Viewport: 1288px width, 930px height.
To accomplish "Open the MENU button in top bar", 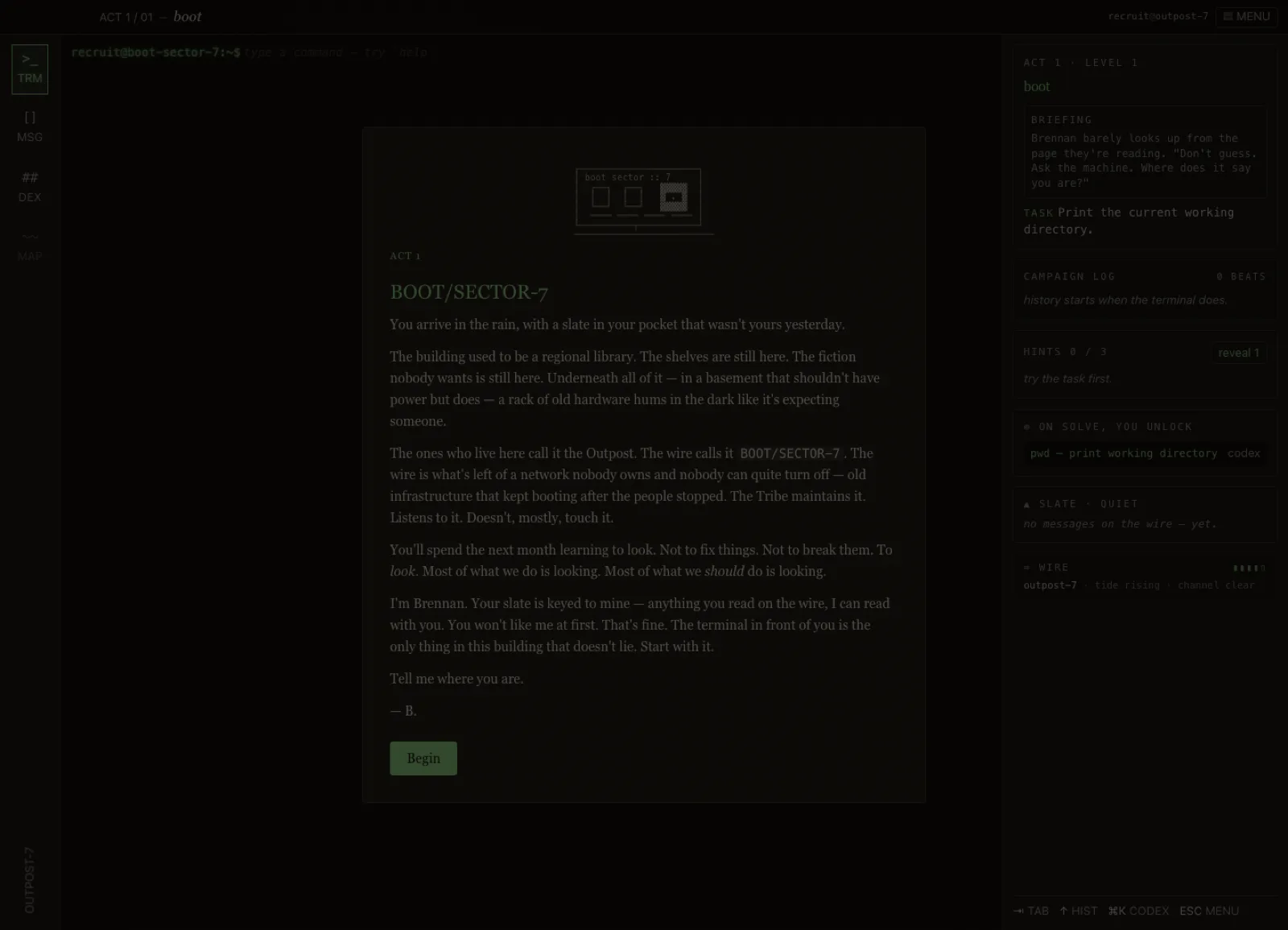I will (1246, 16).
